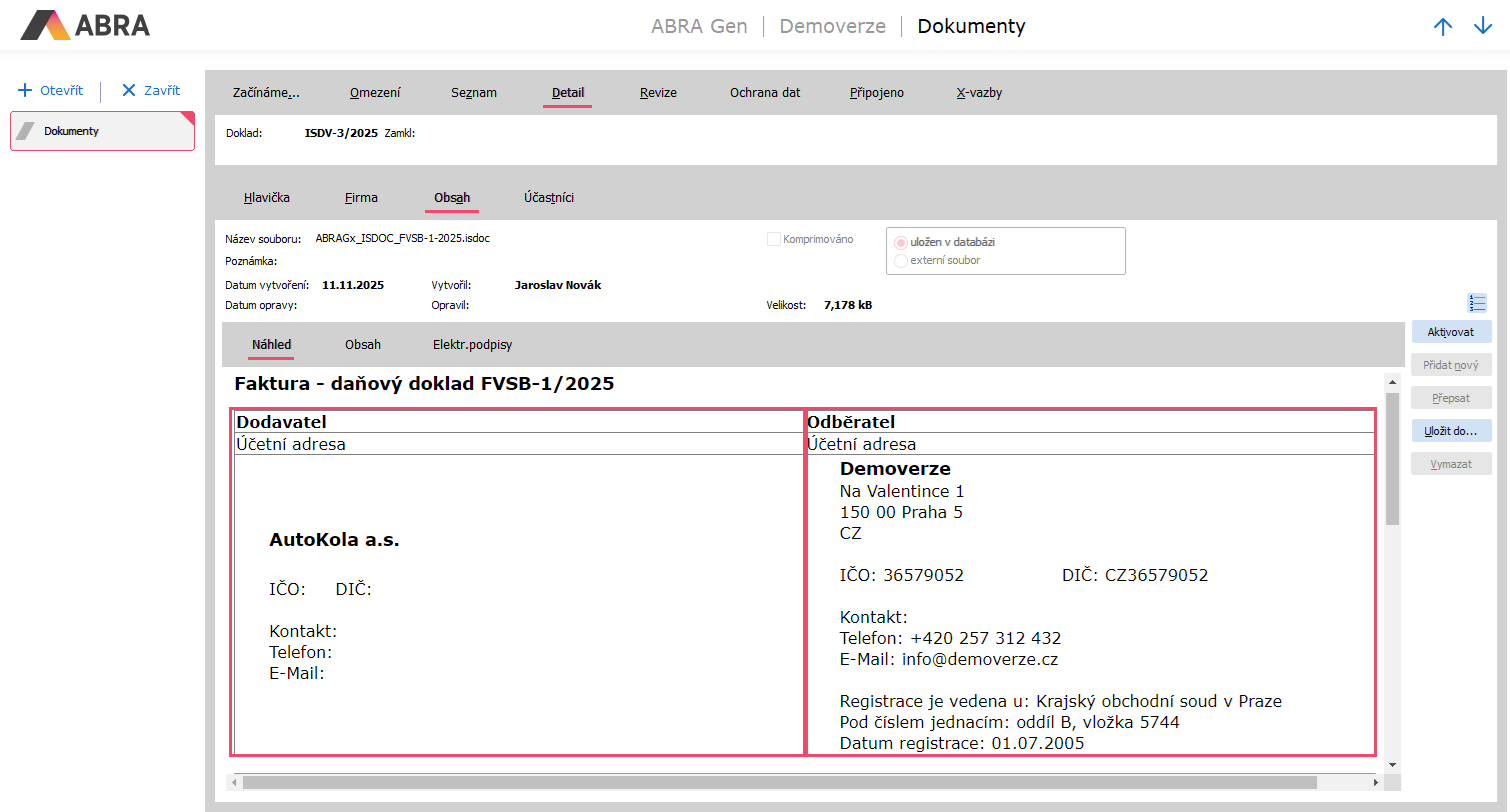Open a new agenda with Otevřít
The height and width of the screenshot is (812, 1510).
tap(50, 90)
